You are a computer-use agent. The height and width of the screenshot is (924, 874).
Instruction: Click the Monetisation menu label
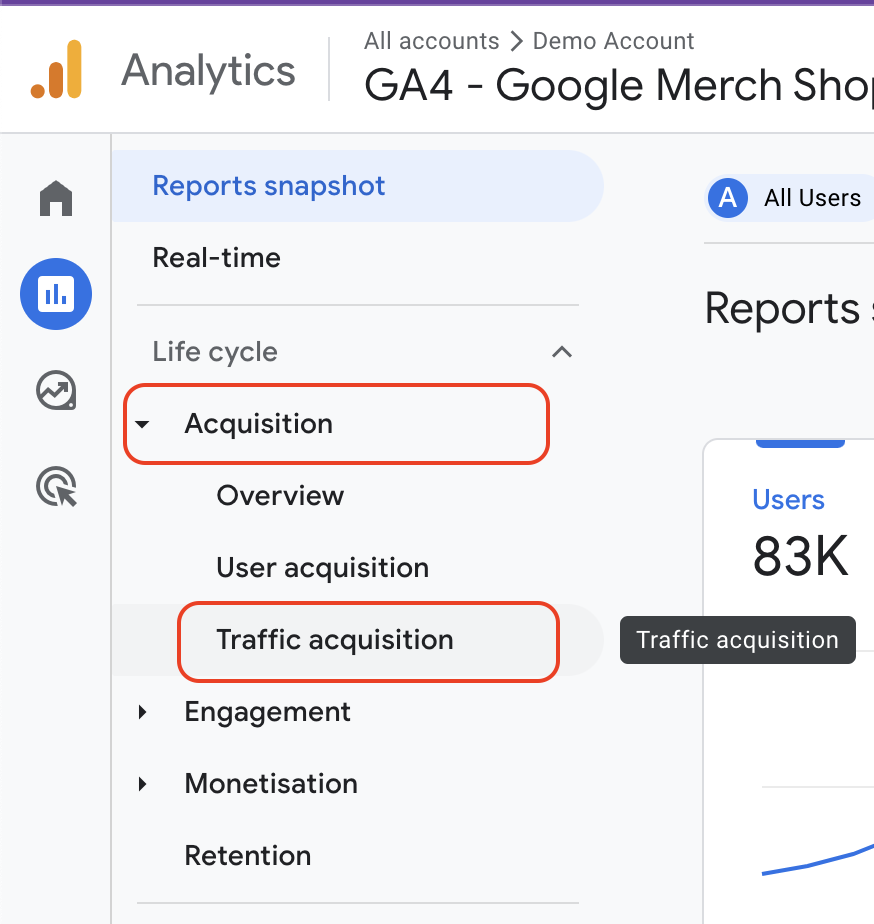pos(271,784)
